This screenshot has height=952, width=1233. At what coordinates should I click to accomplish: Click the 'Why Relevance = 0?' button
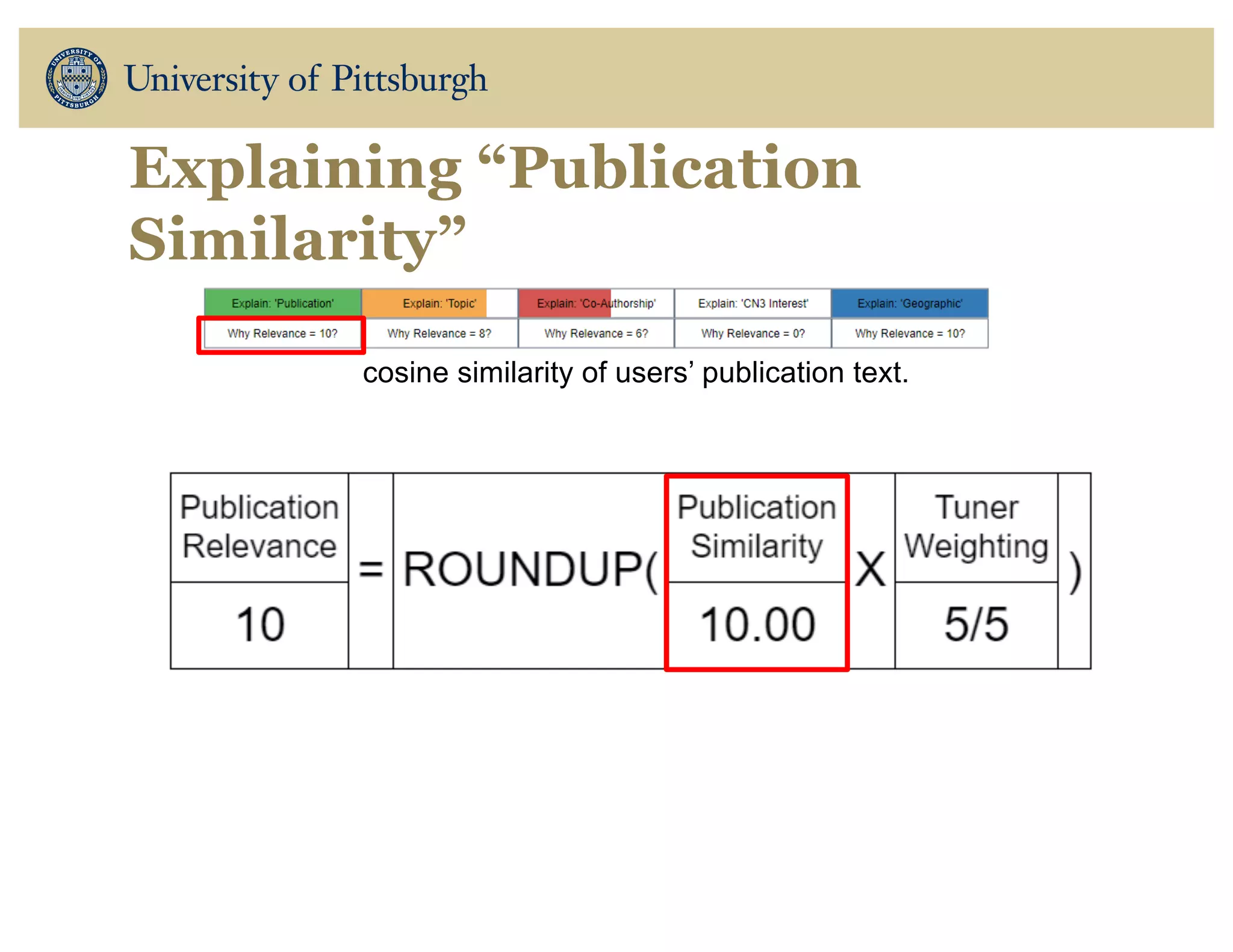click(x=753, y=333)
